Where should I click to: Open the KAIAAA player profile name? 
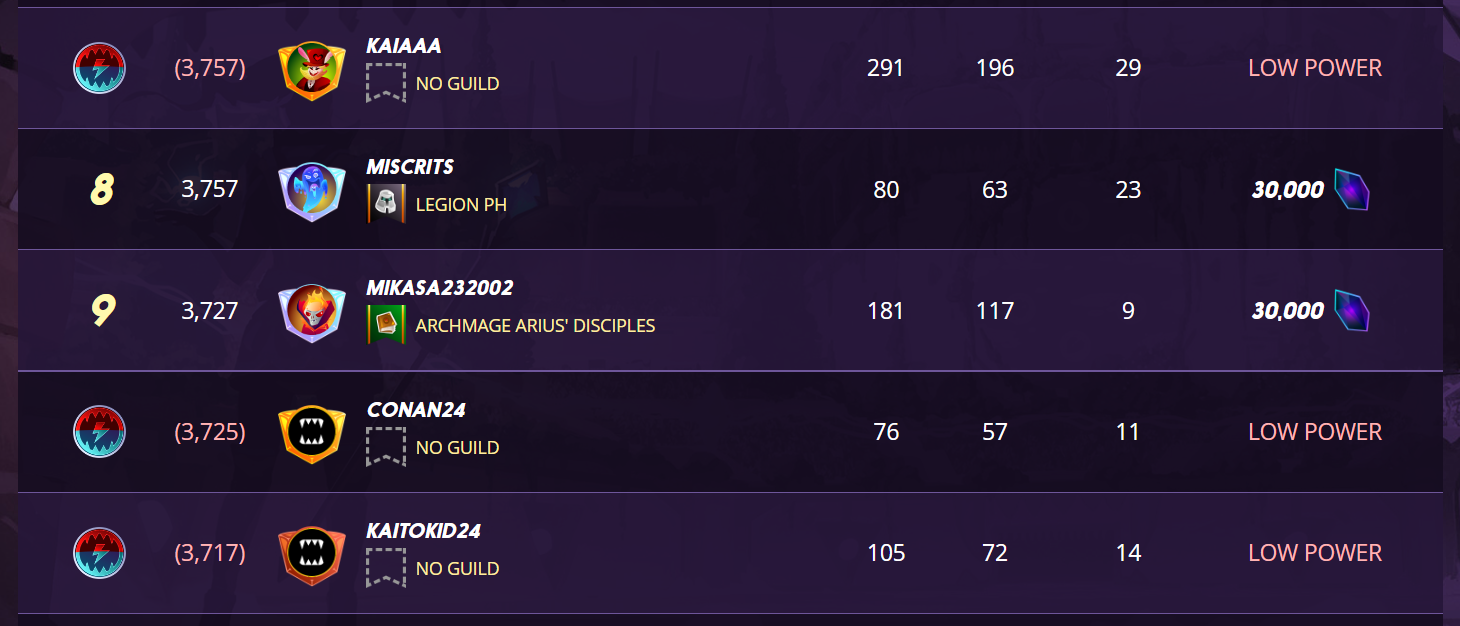click(x=404, y=46)
